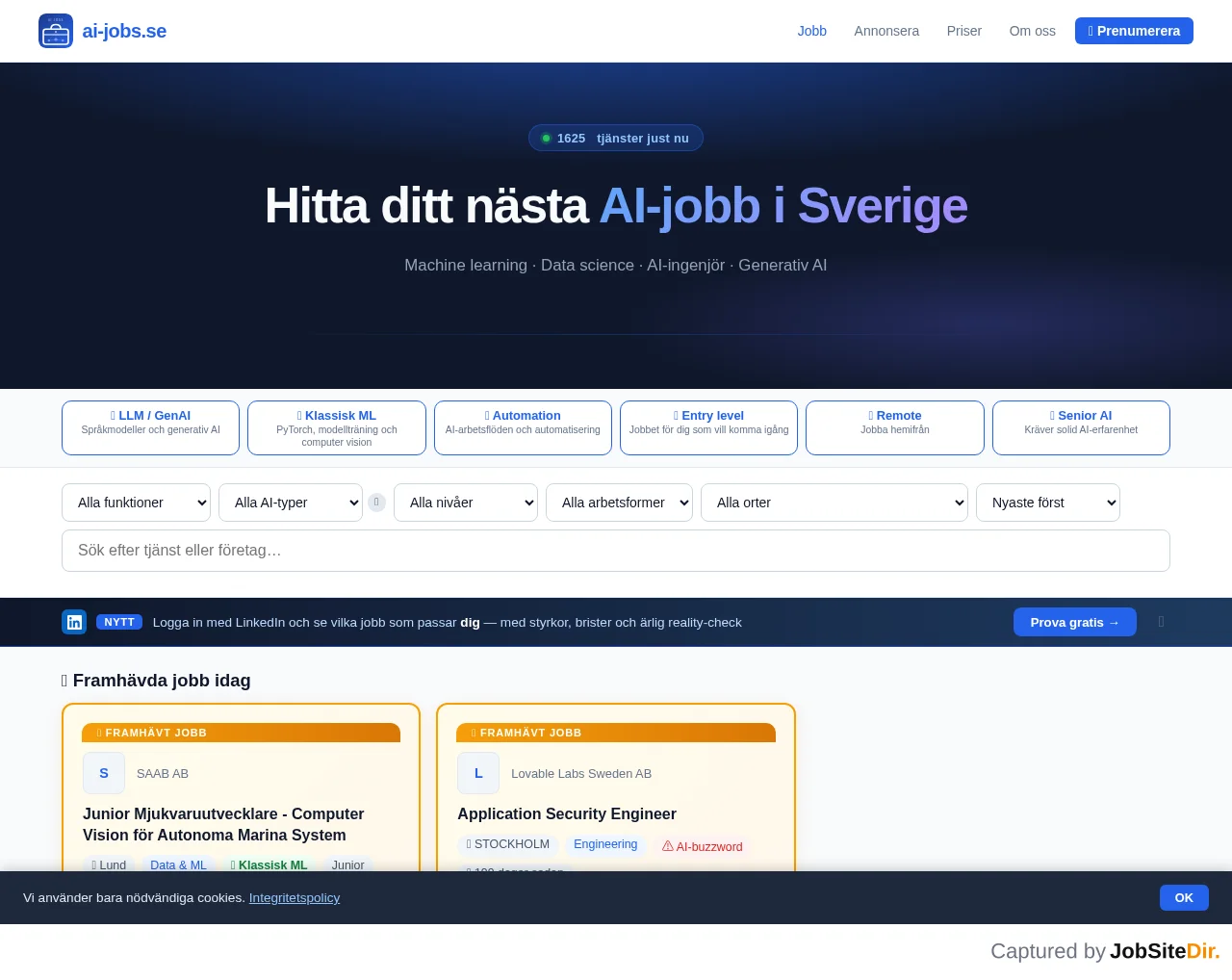The width and height of the screenshot is (1232, 980).
Task: Select the LLM / GenAI category card
Action: 150,427
